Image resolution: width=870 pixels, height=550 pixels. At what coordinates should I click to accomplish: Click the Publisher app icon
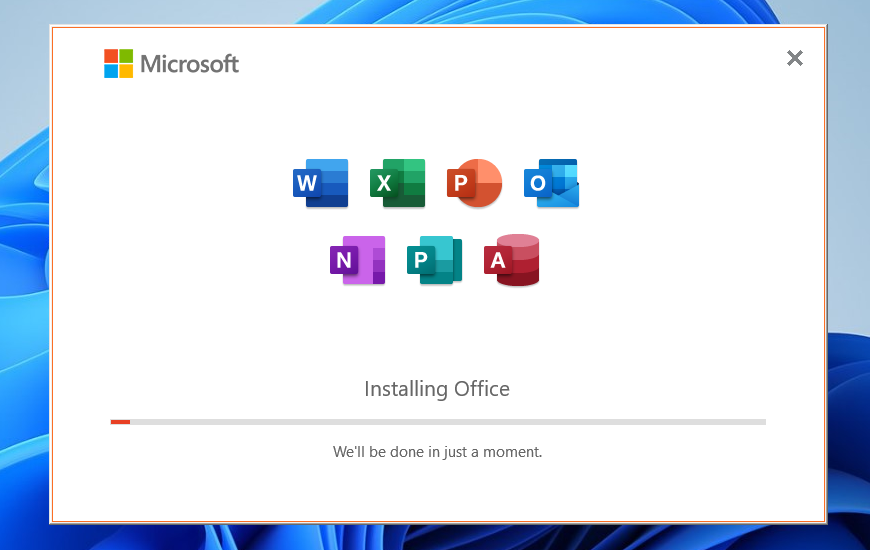click(x=434, y=260)
